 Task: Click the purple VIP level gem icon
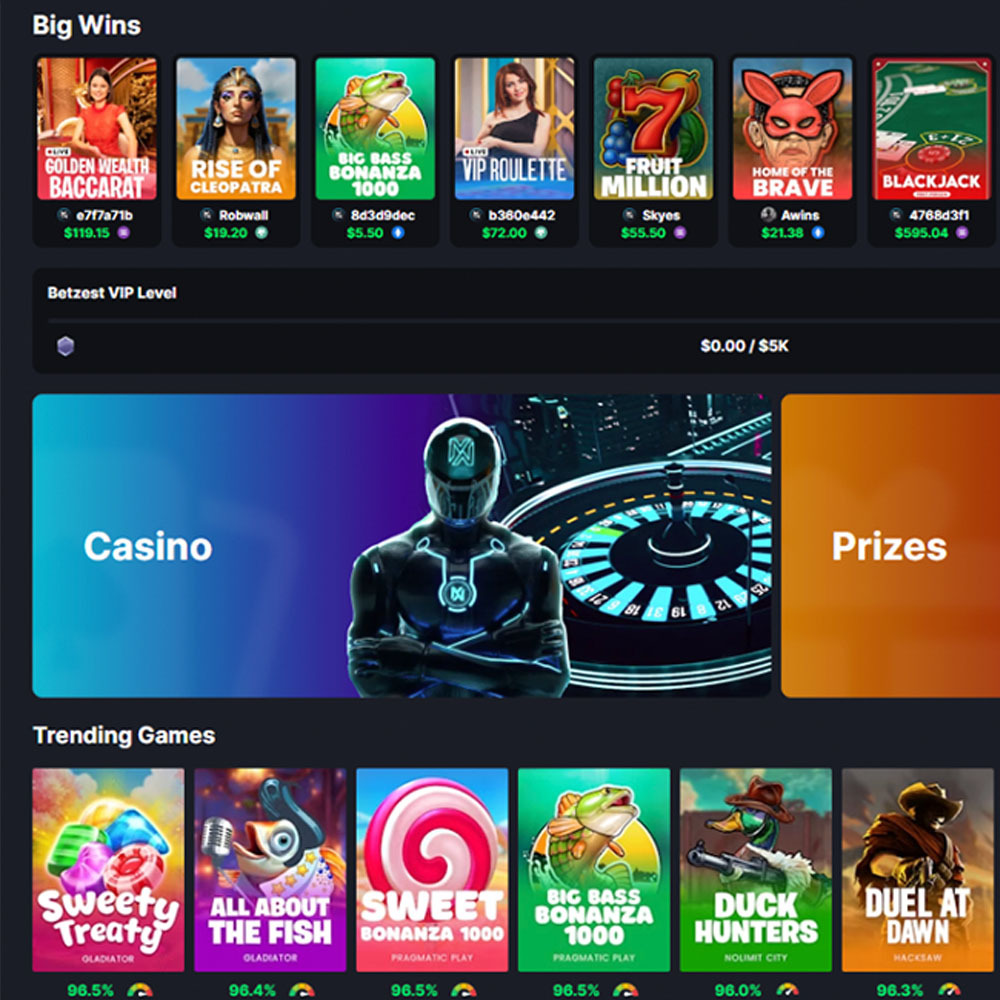(x=66, y=346)
